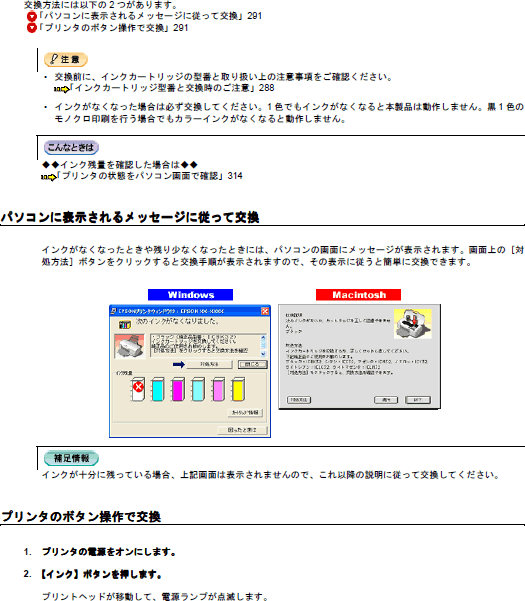
Task: Click the empty black ink cartridge with red X
Action: [x=138, y=390]
